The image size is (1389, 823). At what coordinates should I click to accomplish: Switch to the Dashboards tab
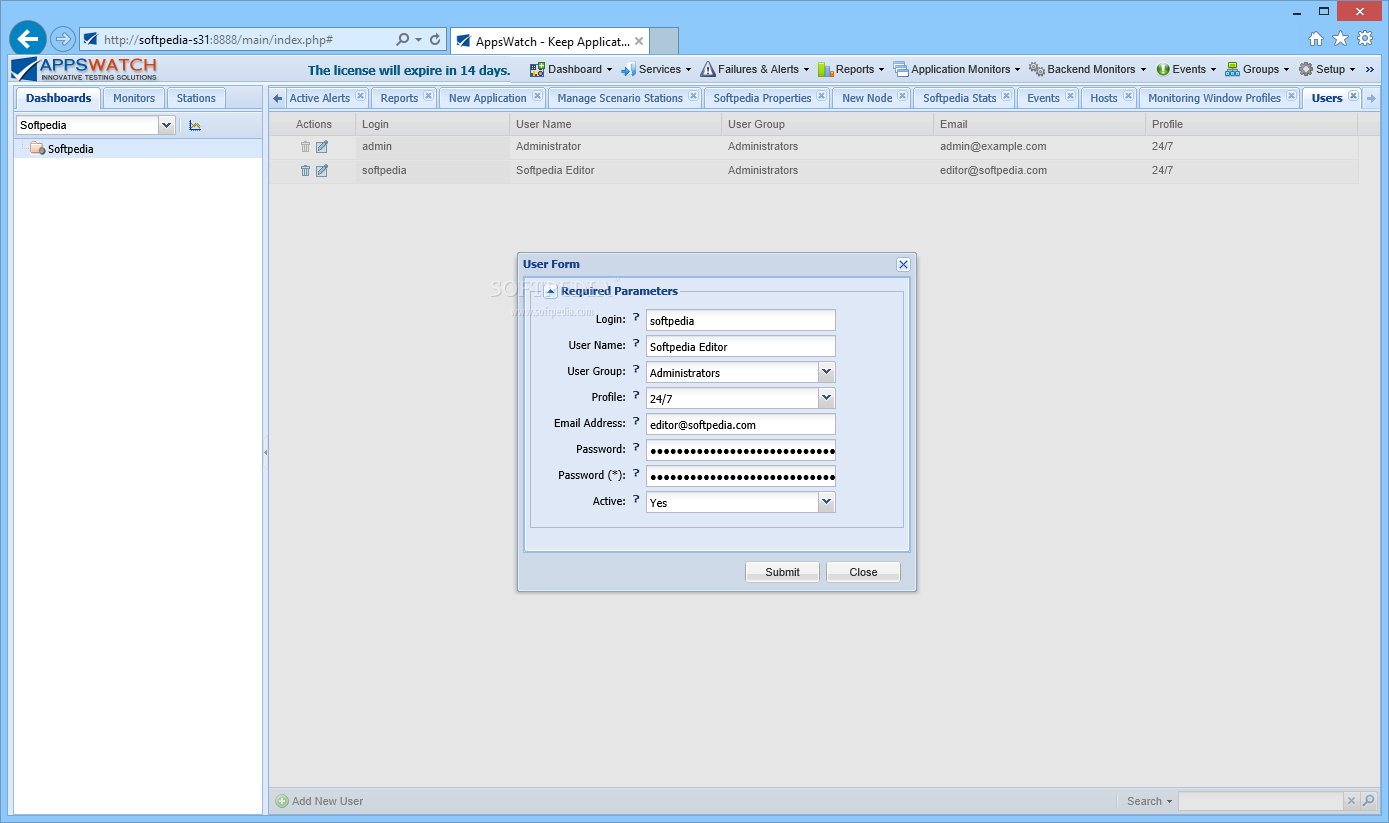pyautogui.click(x=58, y=98)
